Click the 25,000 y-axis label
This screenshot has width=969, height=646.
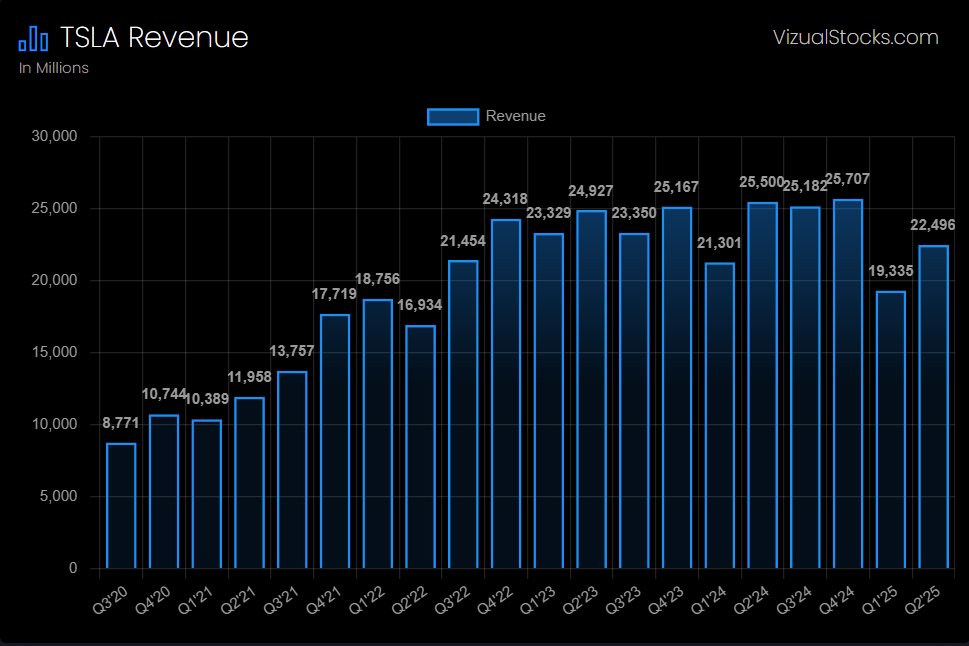click(x=54, y=208)
